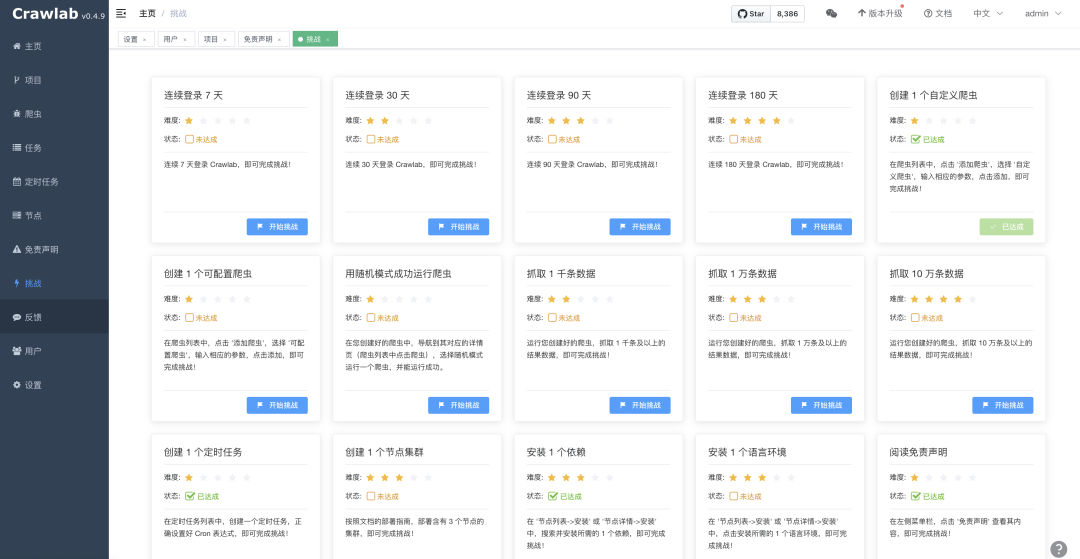The width and height of the screenshot is (1080, 559).
Task: Click the gear icon beside 设置
Action: point(17,385)
